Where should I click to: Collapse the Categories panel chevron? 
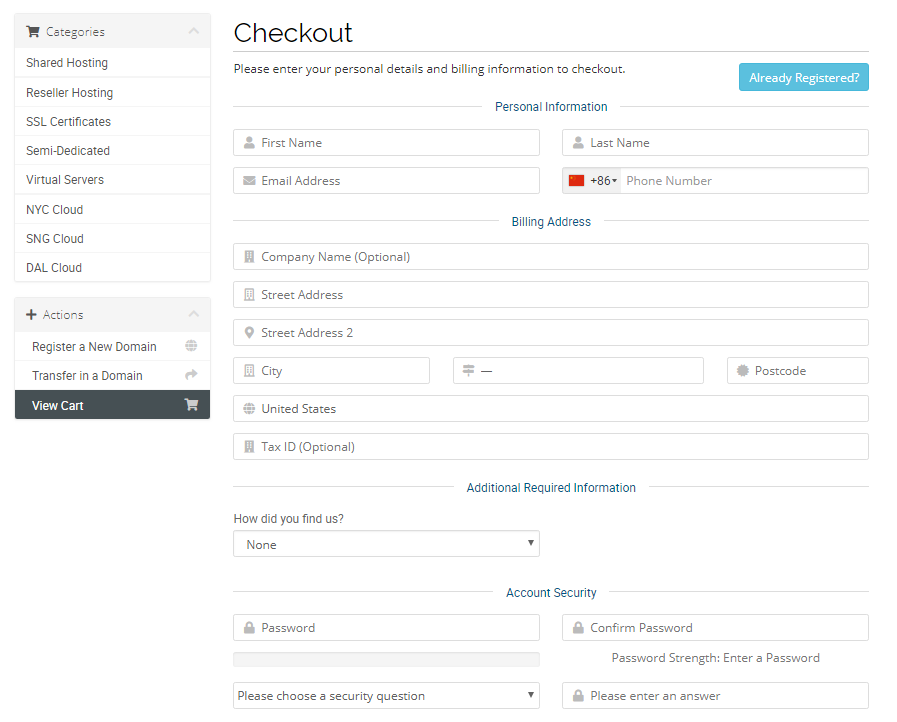point(193,32)
